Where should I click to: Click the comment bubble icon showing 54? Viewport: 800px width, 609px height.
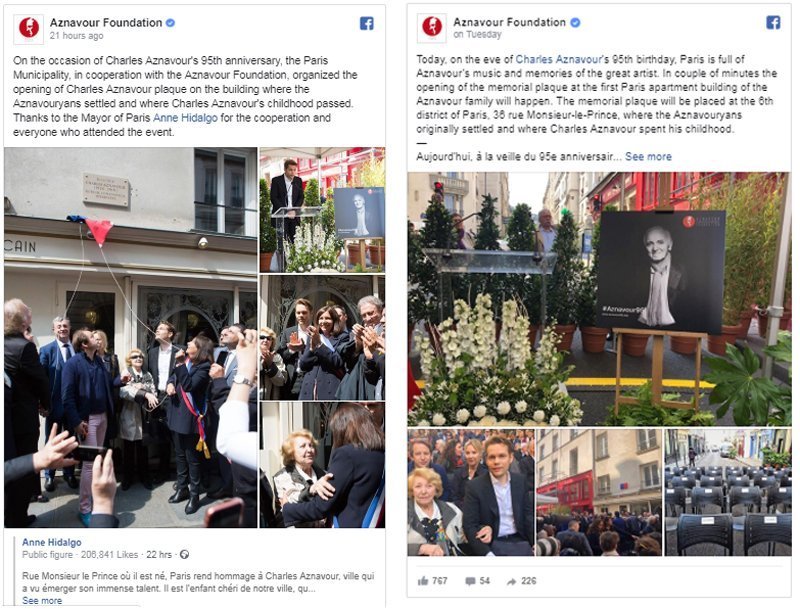(470, 581)
